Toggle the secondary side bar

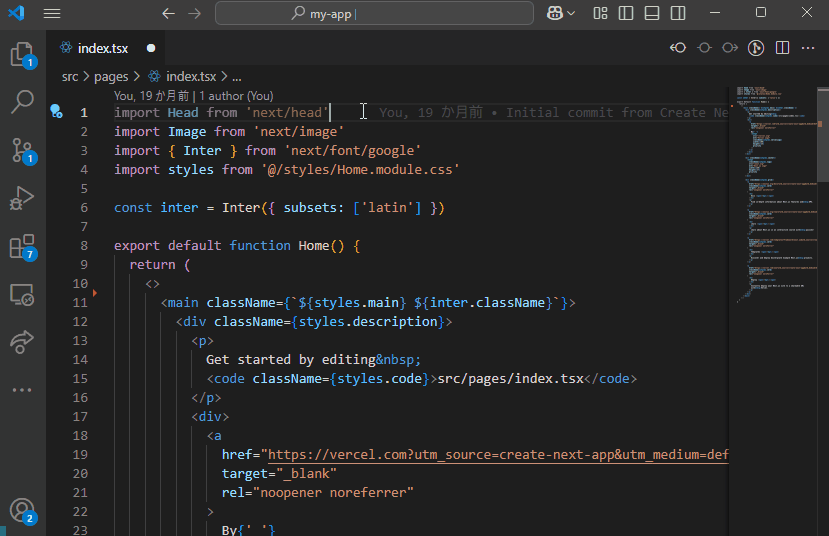coord(678,13)
